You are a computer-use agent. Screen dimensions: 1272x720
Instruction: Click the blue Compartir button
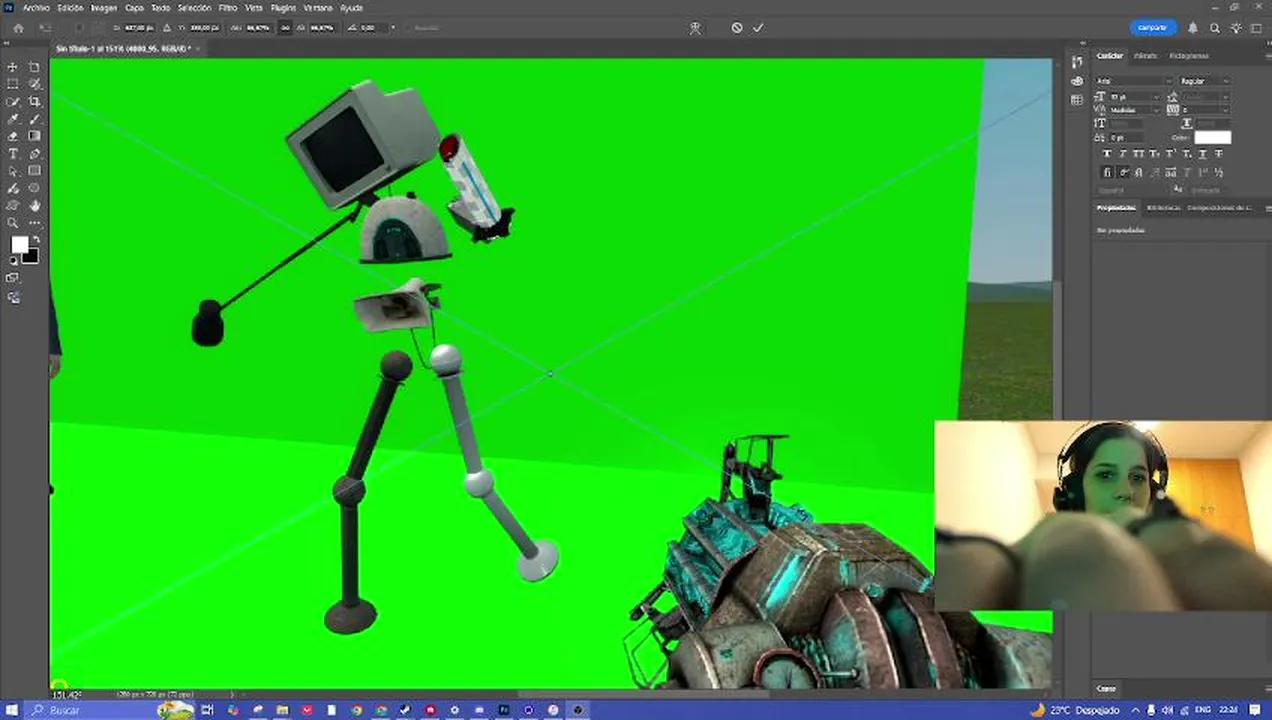tap(1153, 28)
